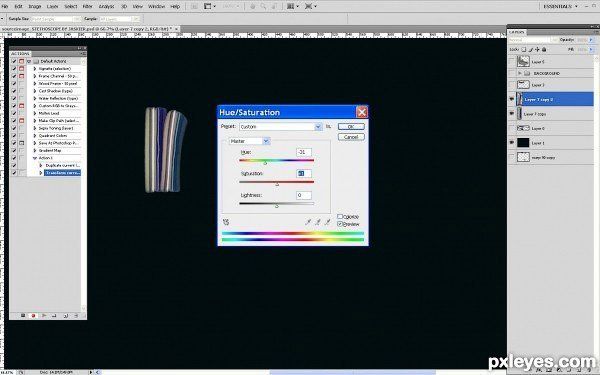Click the Zoom tool icon in top bar
600x375 pixels.
click(x=263, y=7)
